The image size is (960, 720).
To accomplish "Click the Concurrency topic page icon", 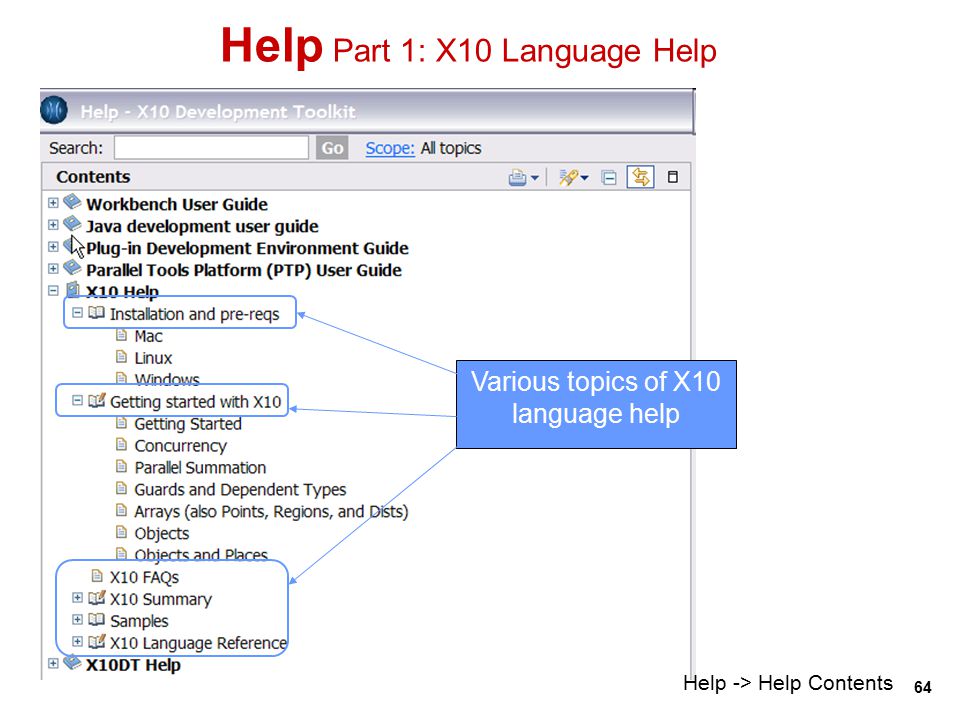I will pos(121,444).
